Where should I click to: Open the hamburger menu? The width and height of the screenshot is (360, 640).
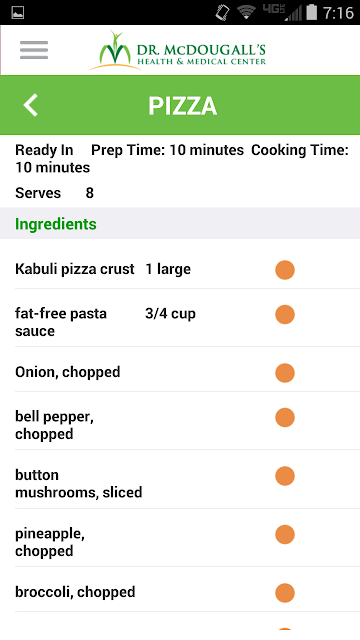click(x=34, y=50)
